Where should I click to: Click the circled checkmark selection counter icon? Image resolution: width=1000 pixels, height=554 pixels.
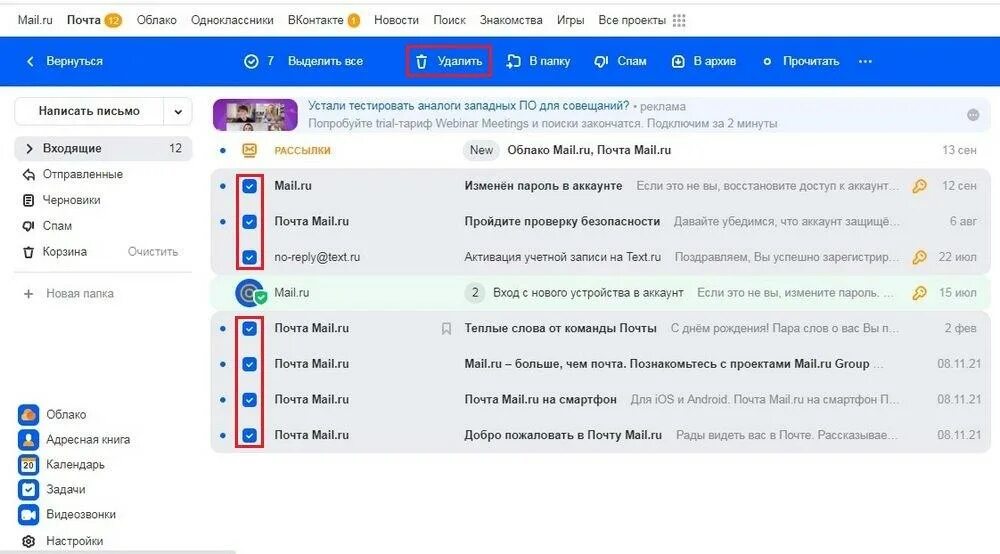(x=251, y=61)
